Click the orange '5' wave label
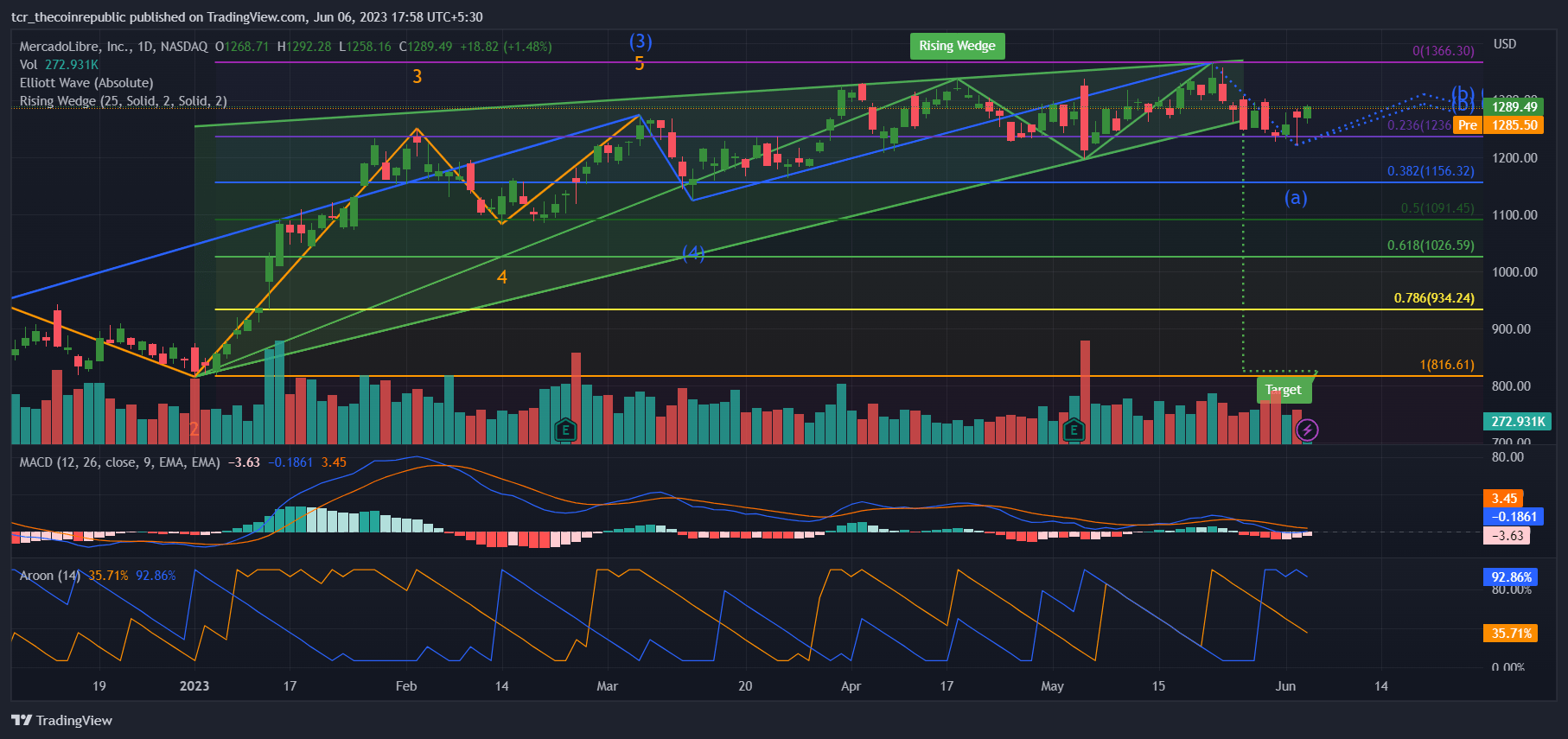1568x739 pixels. pos(640,63)
